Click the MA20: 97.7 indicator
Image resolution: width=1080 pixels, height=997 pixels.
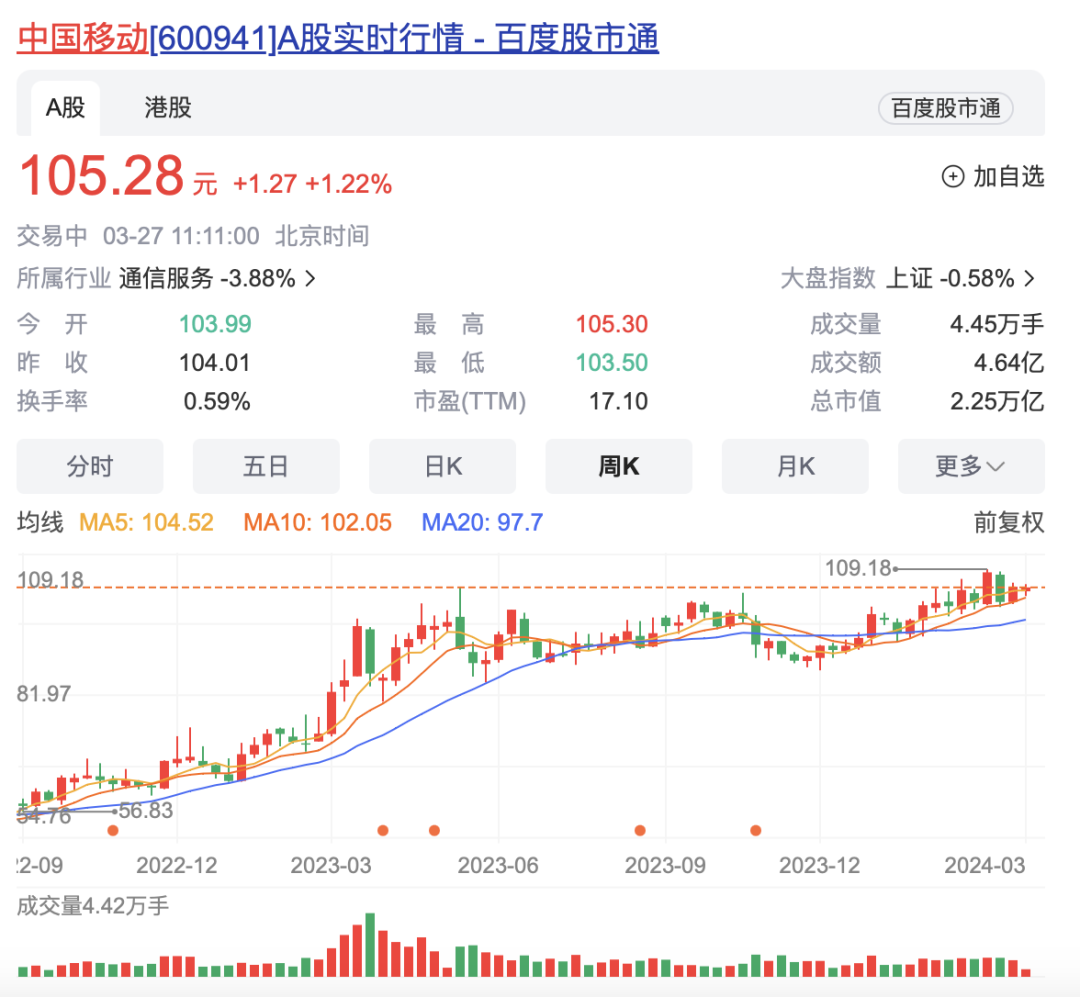pos(482,522)
